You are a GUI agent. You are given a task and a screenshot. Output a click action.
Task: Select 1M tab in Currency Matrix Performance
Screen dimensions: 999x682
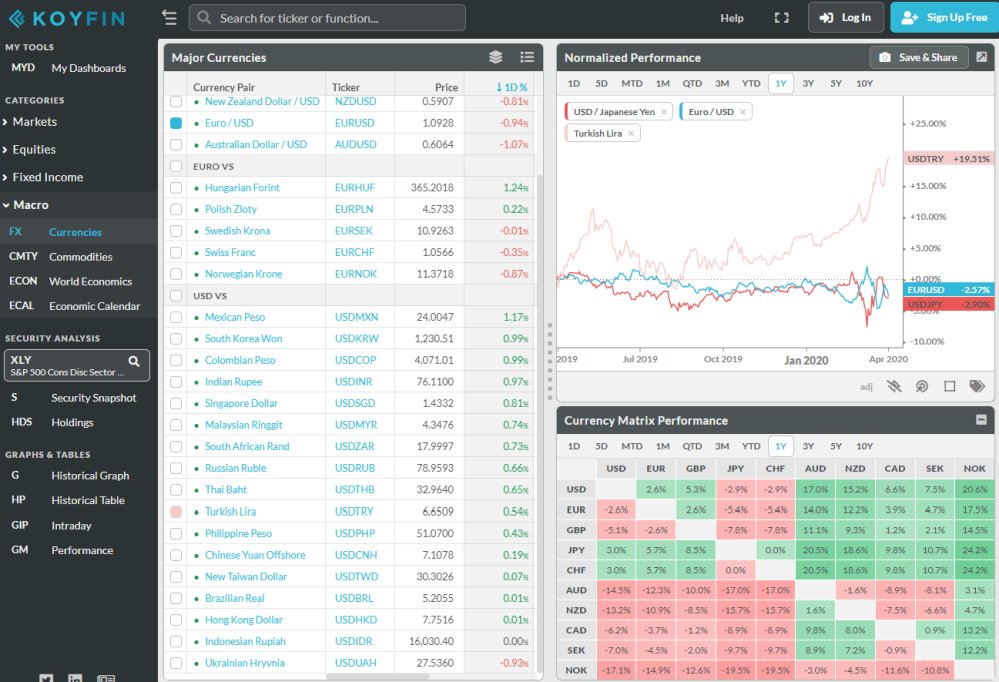[x=663, y=446]
